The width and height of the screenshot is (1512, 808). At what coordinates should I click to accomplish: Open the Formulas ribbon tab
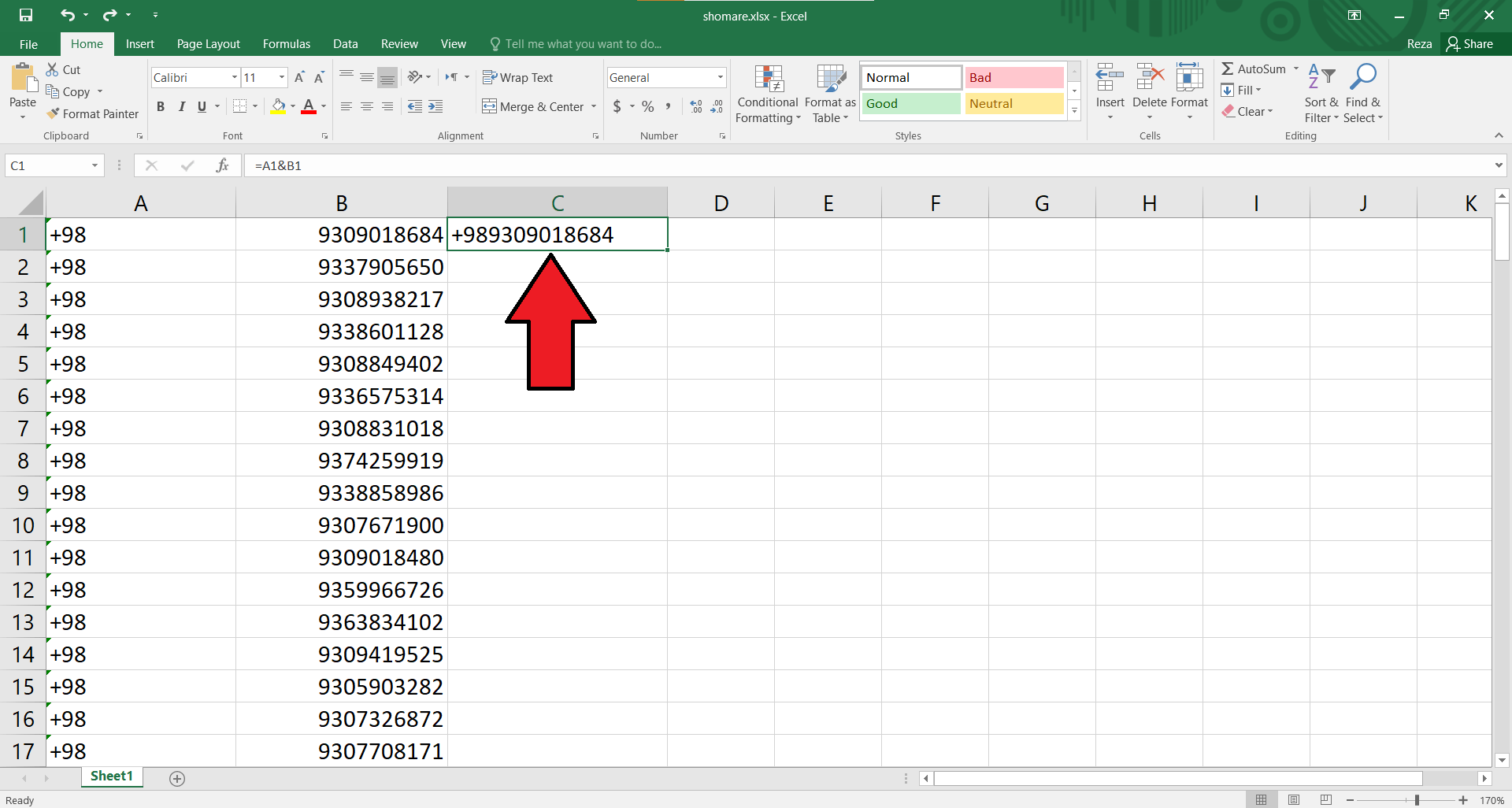(x=286, y=44)
